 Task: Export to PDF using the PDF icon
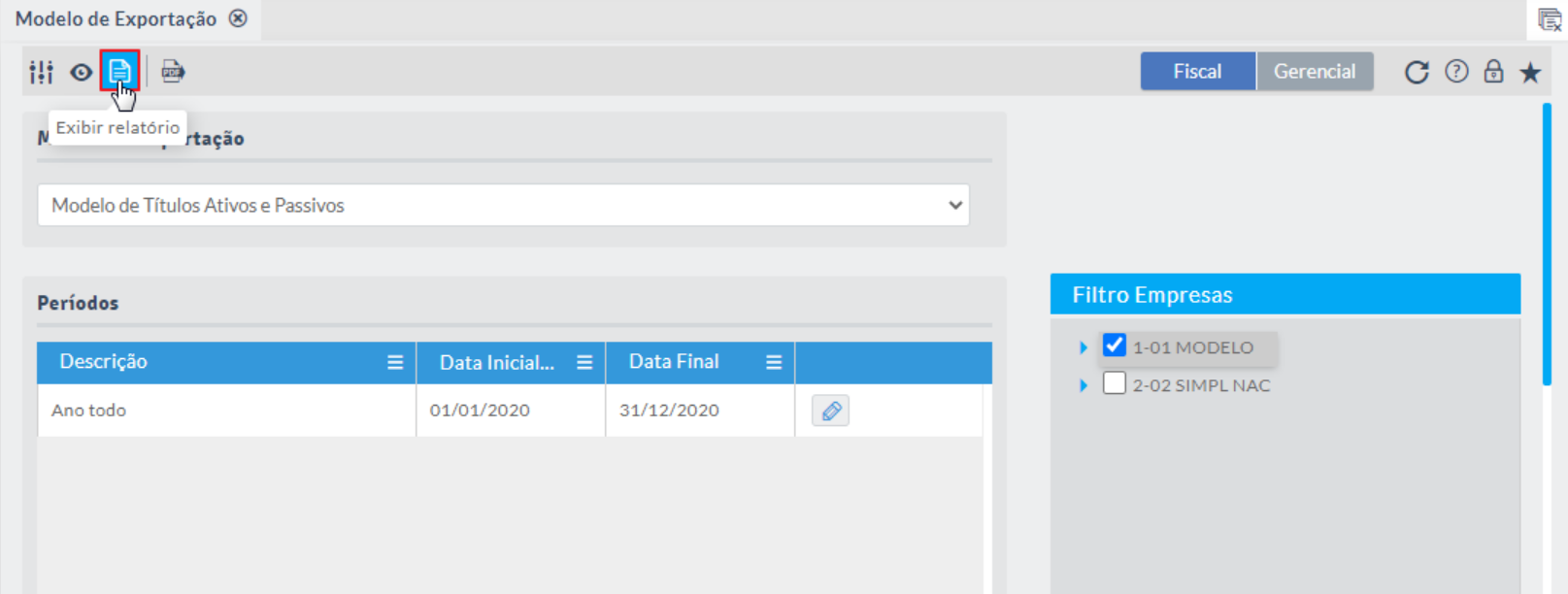coord(173,71)
